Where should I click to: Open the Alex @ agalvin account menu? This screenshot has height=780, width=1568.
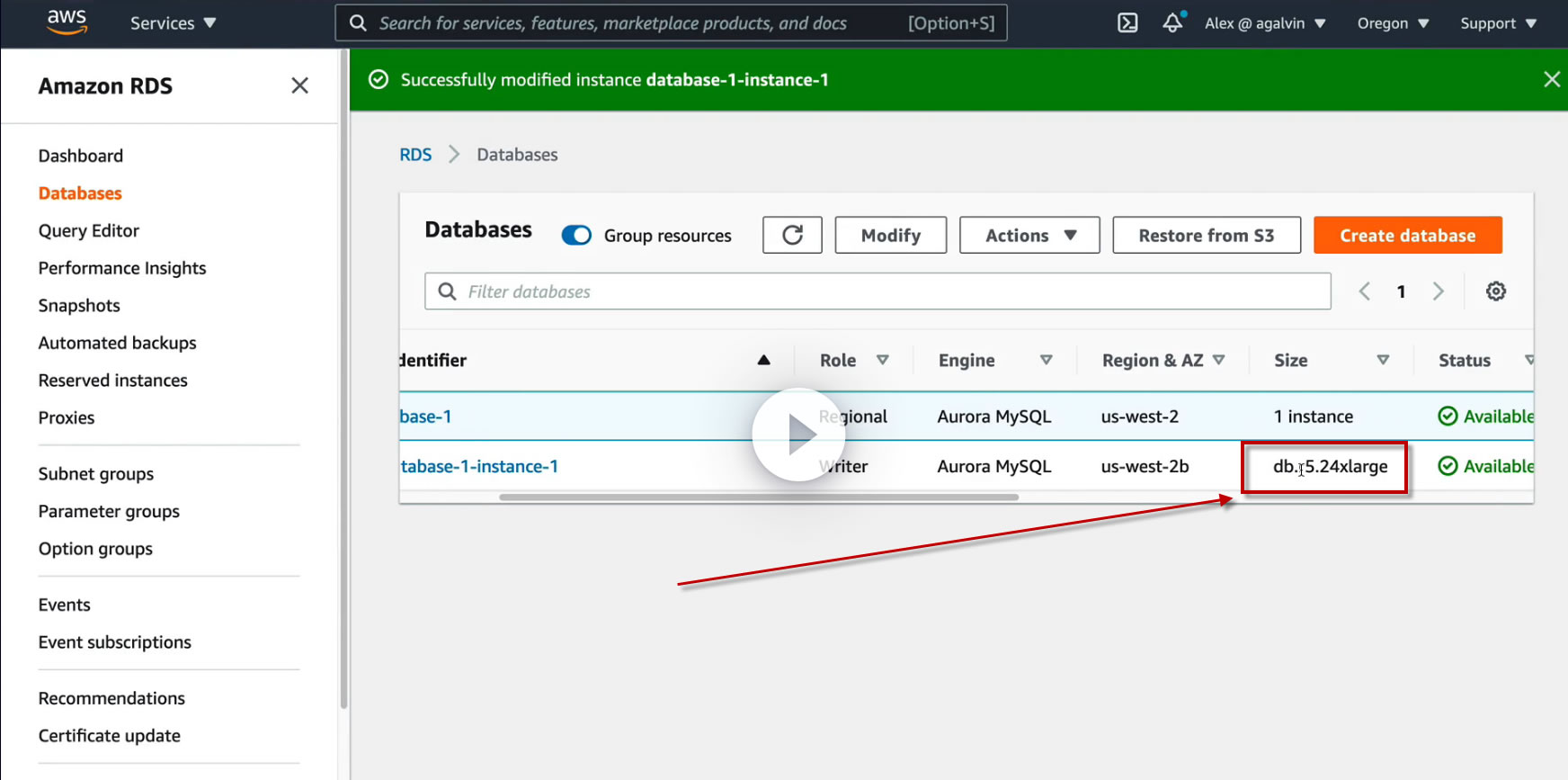[1265, 23]
